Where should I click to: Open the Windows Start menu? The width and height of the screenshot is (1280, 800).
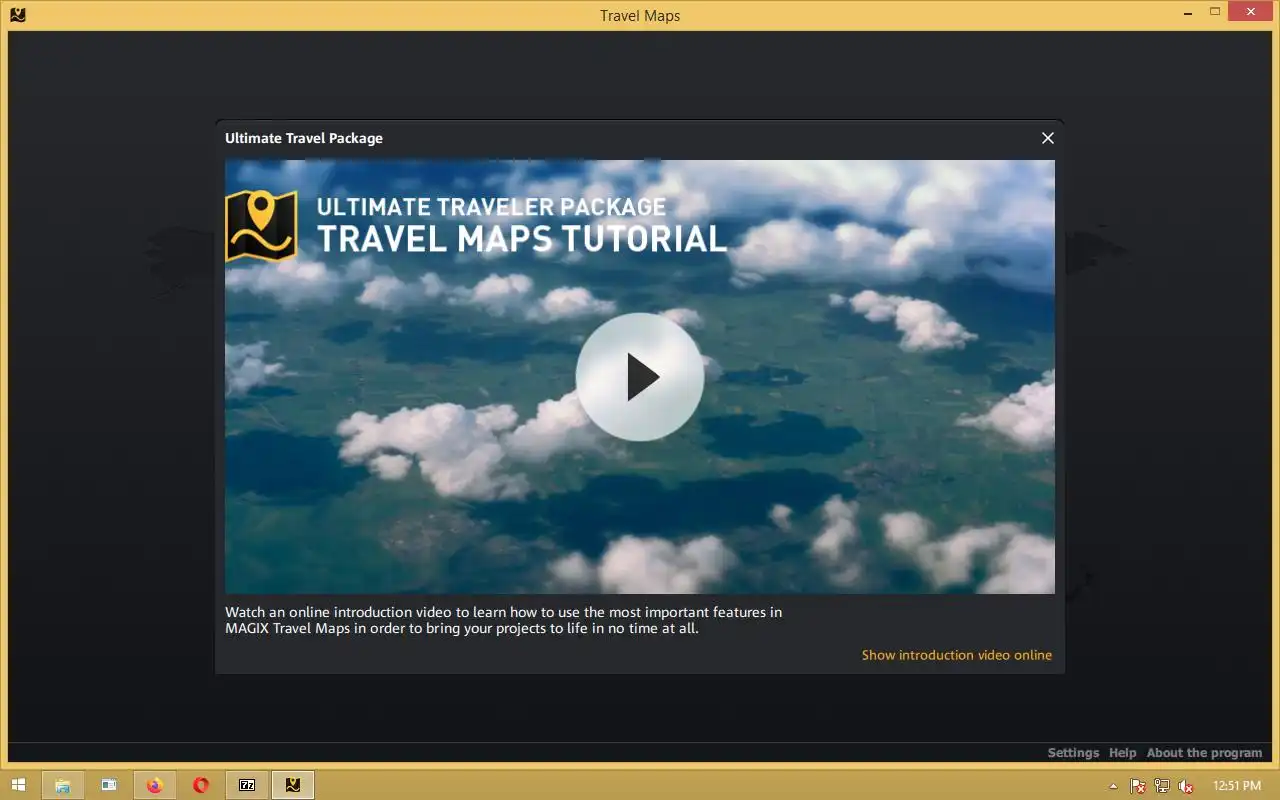pos(18,786)
